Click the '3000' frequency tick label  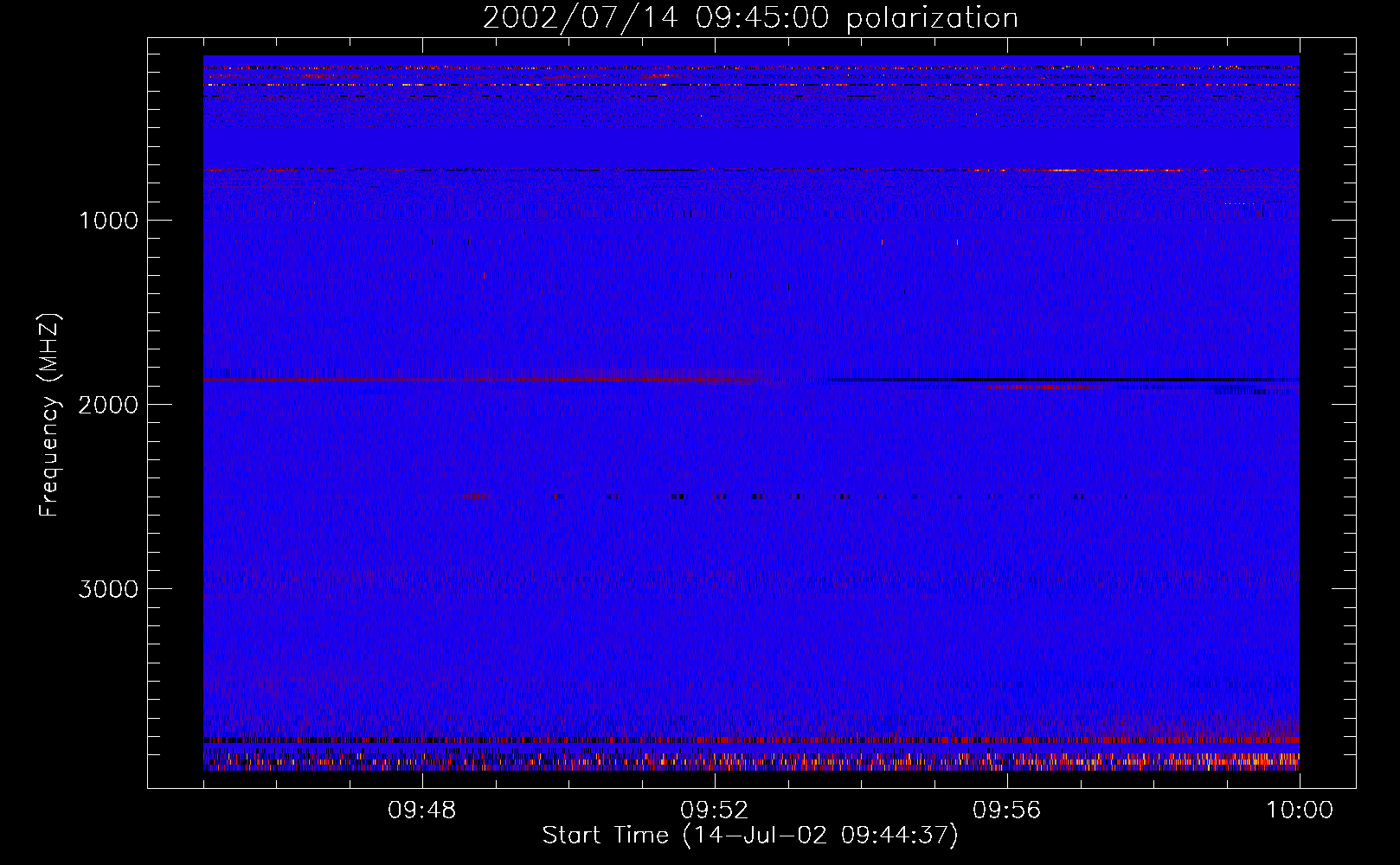click(x=108, y=589)
